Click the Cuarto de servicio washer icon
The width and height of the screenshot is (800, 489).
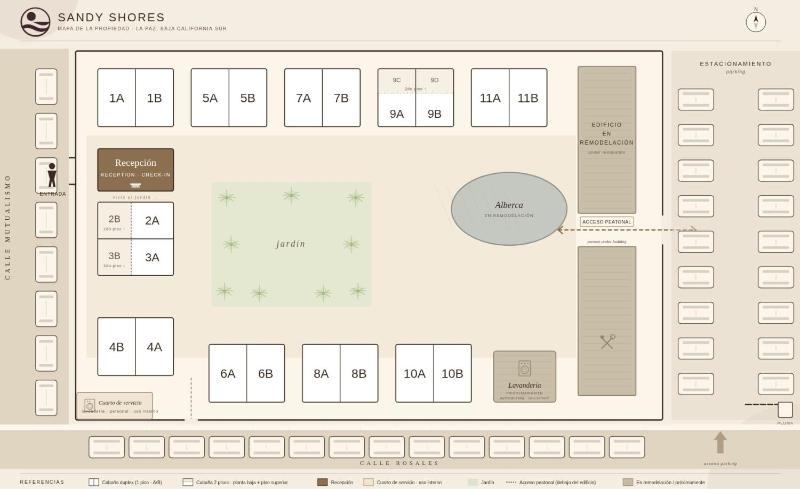(x=89, y=406)
